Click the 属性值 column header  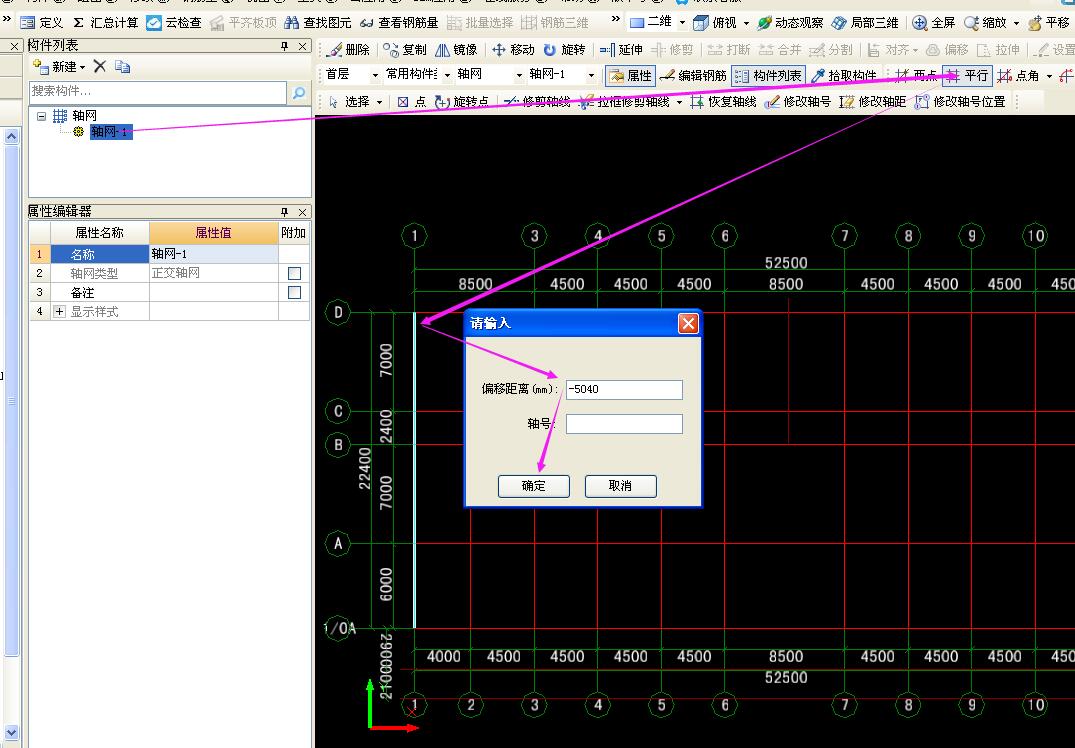[213, 233]
